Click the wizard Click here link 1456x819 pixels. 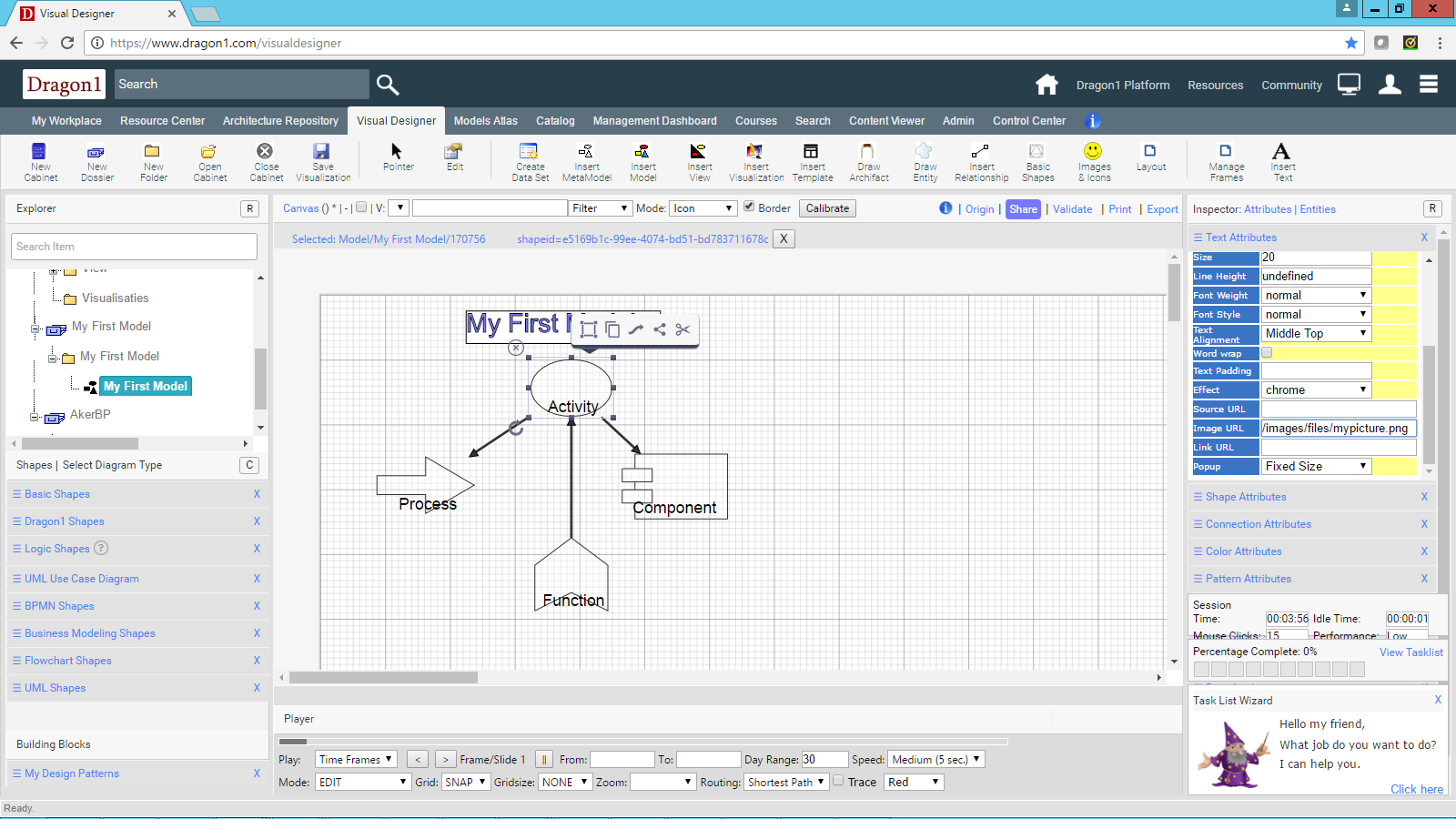pyautogui.click(x=1416, y=789)
